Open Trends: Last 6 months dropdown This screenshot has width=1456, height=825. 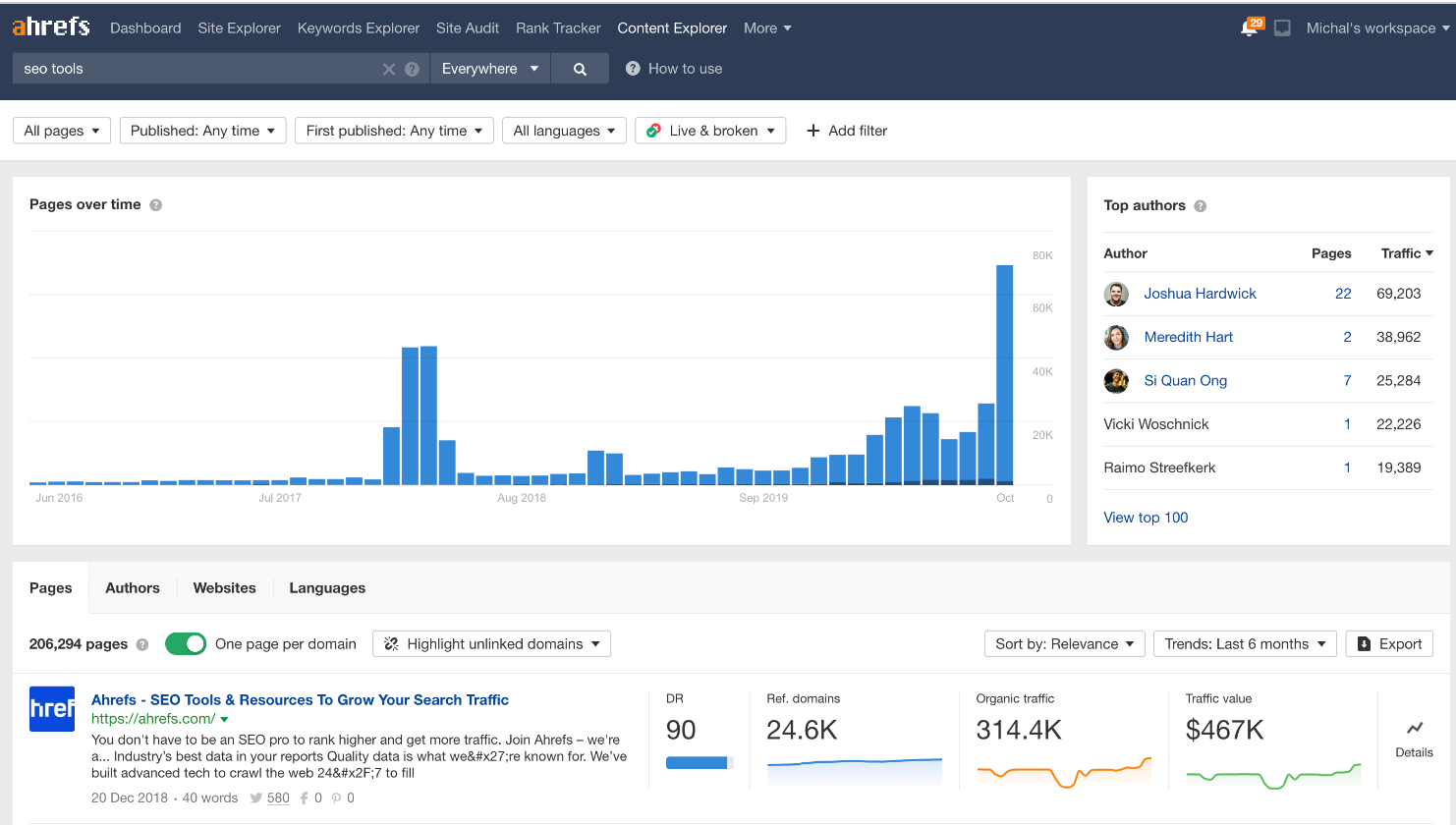point(1245,644)
